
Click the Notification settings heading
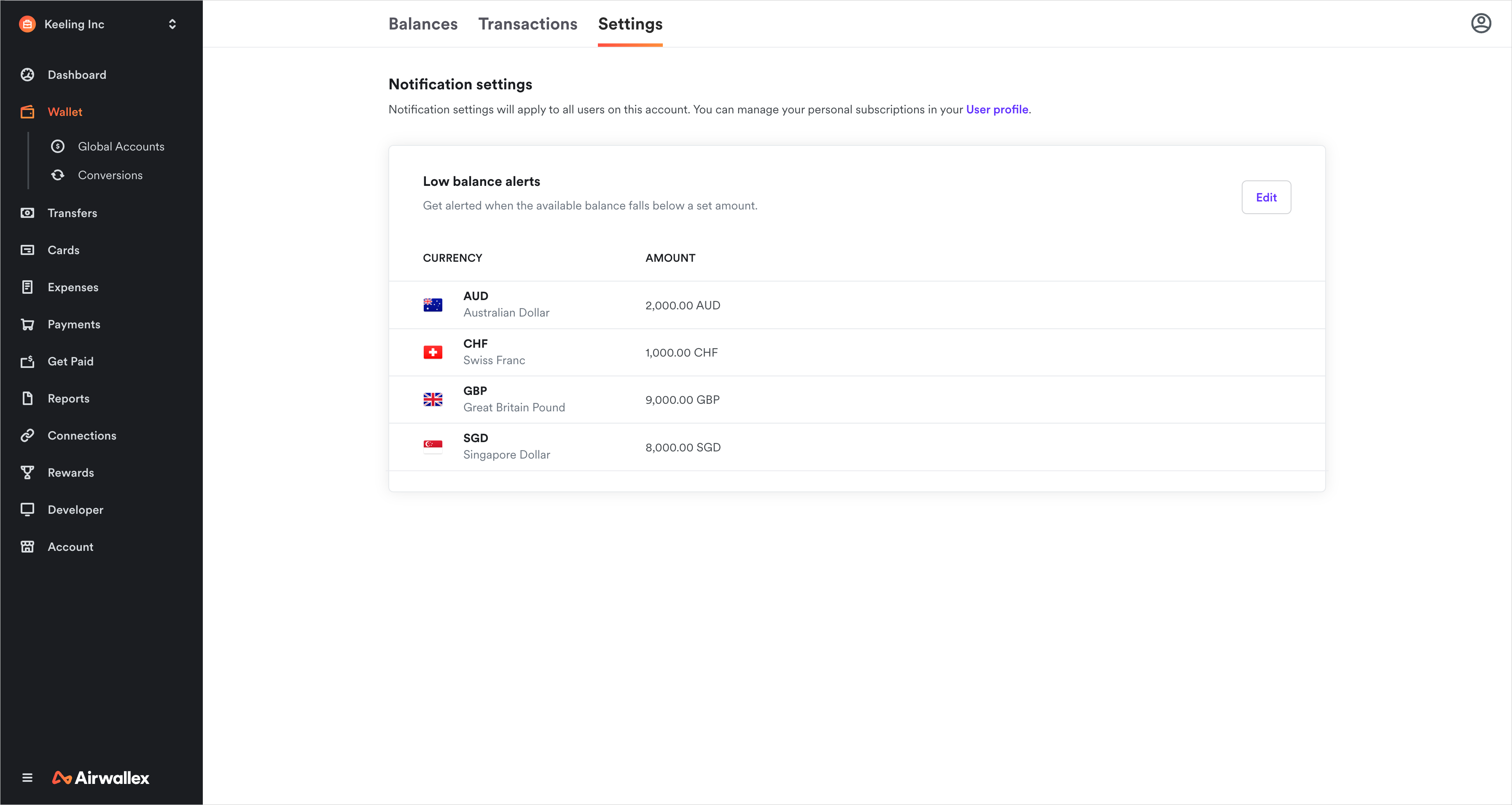pyautogui.click(x=460, y=84)
